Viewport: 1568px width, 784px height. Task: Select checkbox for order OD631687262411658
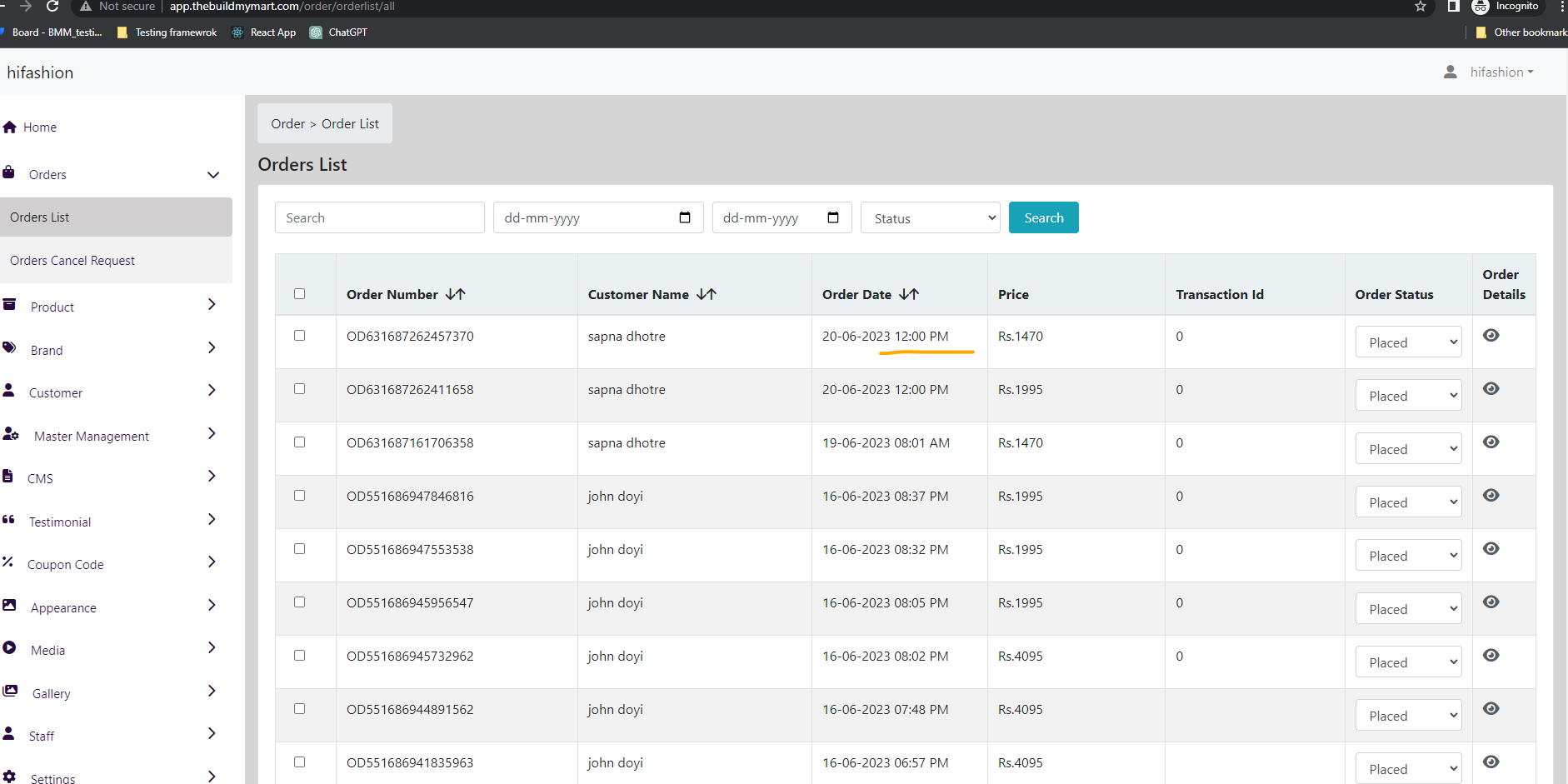pos(300,388)
